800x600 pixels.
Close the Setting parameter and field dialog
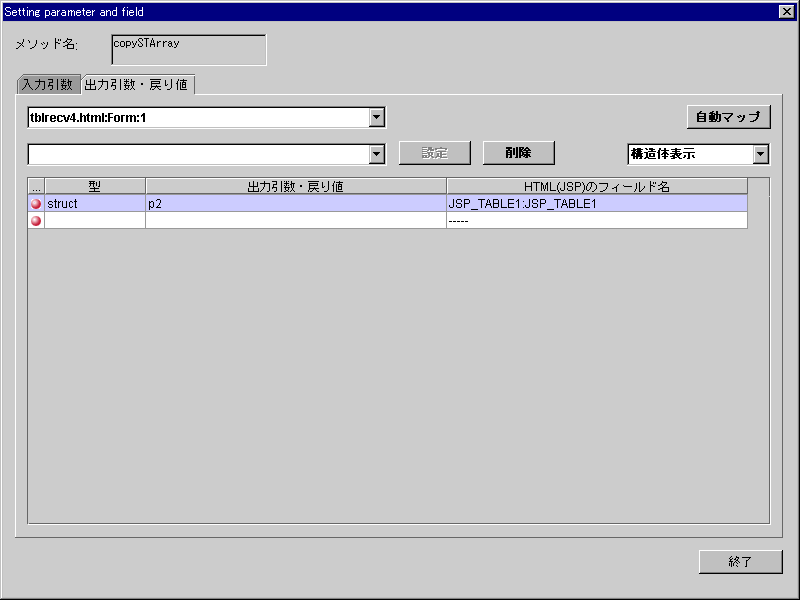786,12
